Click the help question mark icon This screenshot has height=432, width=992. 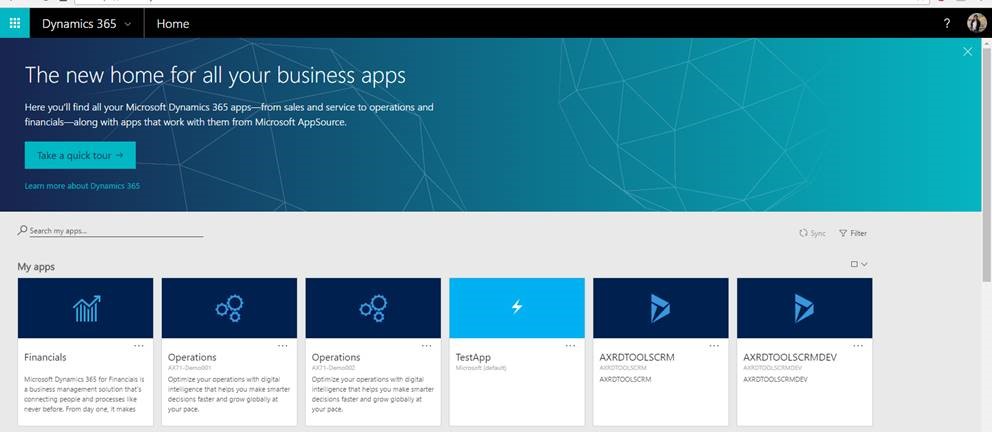[x=947, y=23]
